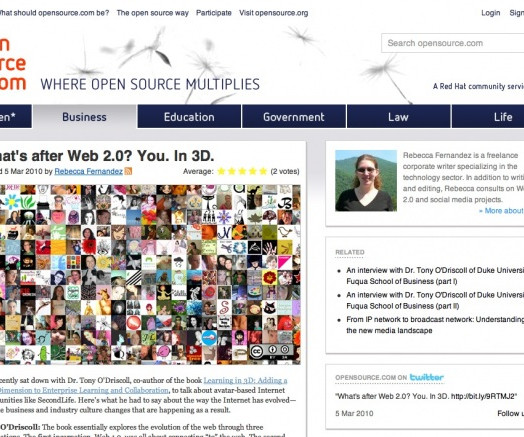Viewport: 524px width, 437px height.
Task: Click the 'WHERE OPEN SOURCE MULTIPLIES' tagline
Action: 150,84
